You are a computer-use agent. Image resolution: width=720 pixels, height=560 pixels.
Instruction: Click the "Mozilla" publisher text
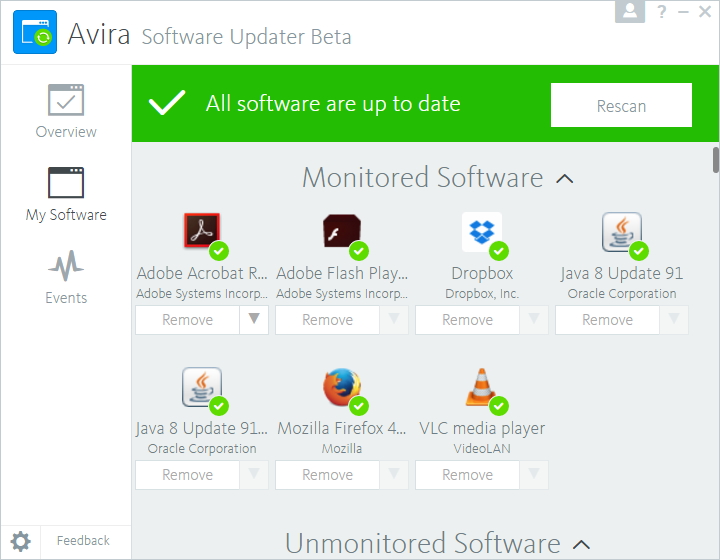[342, 448]
